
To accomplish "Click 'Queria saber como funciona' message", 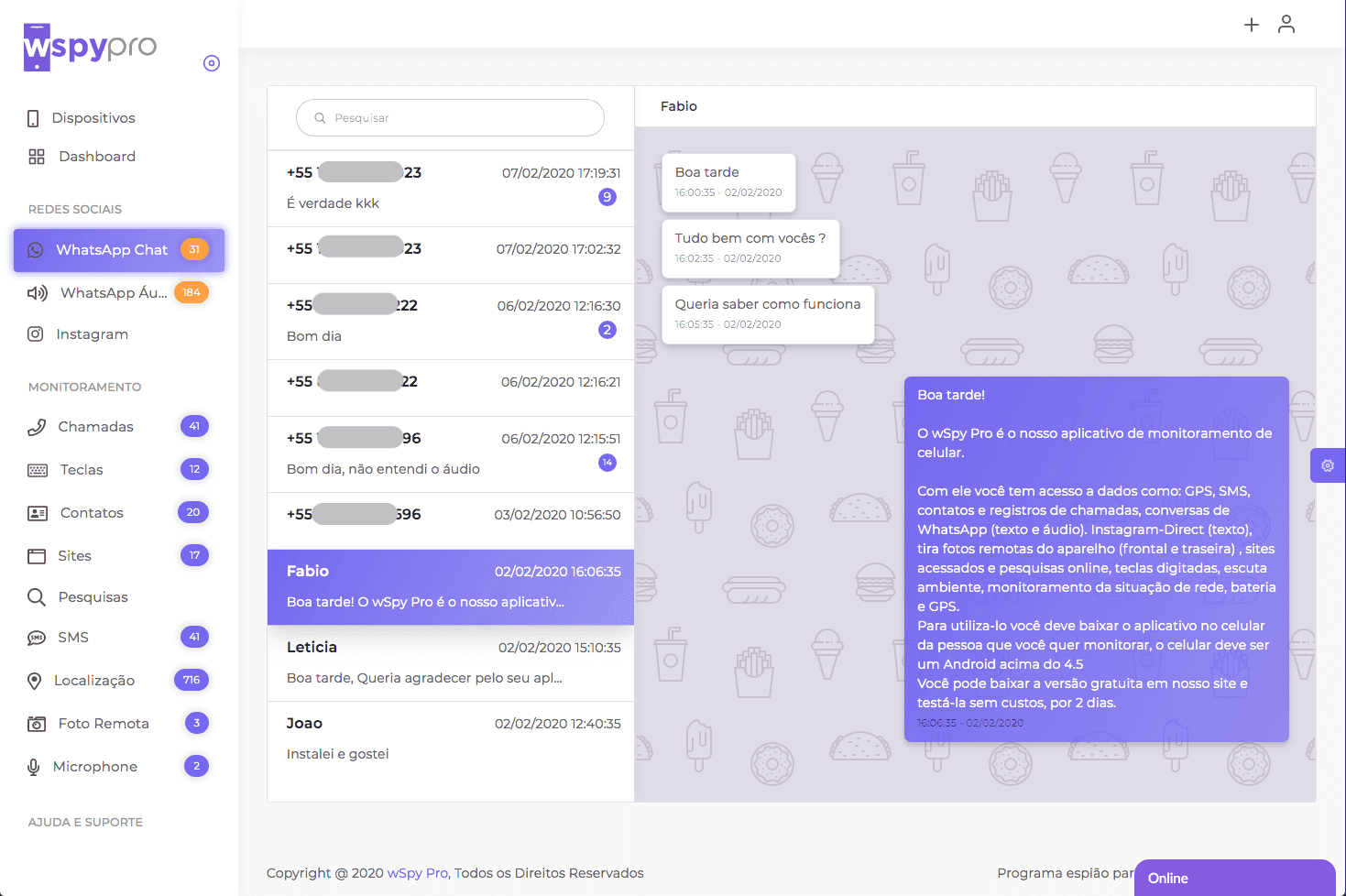I will coord(768,314).
